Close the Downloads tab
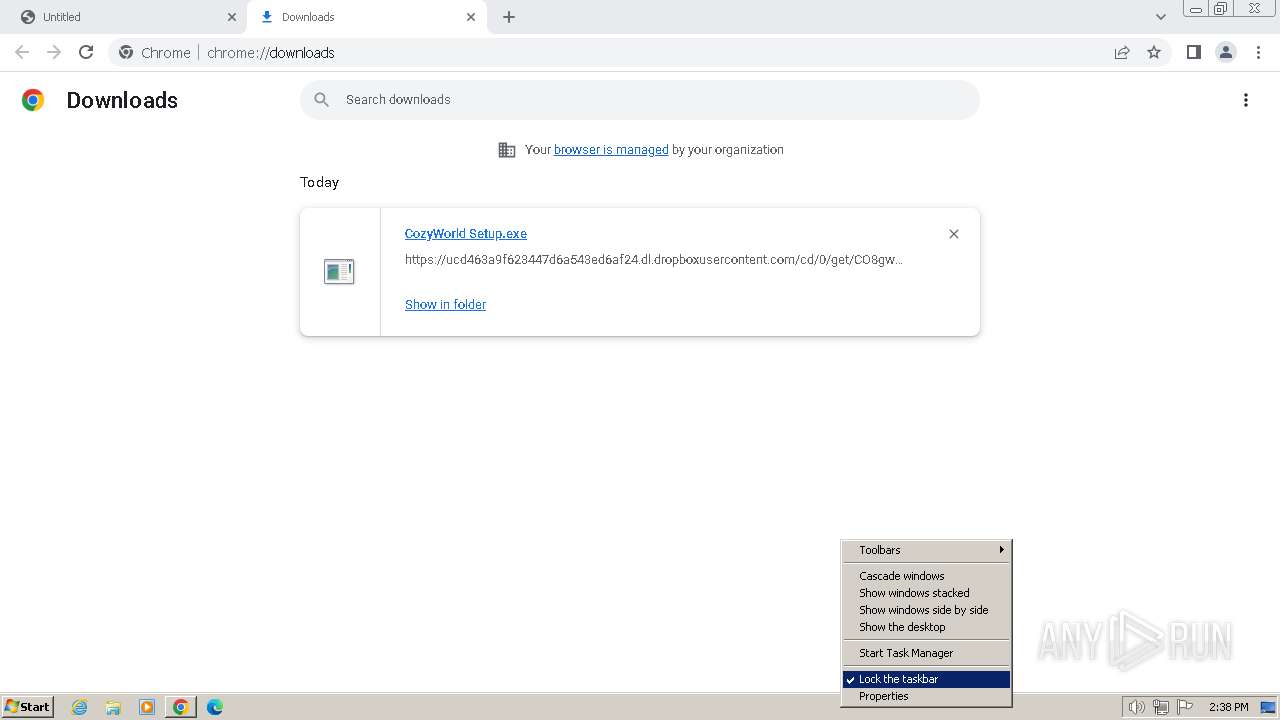This screenshot has width=1280, height=720. pyautogui.click(x=471, y=17)
